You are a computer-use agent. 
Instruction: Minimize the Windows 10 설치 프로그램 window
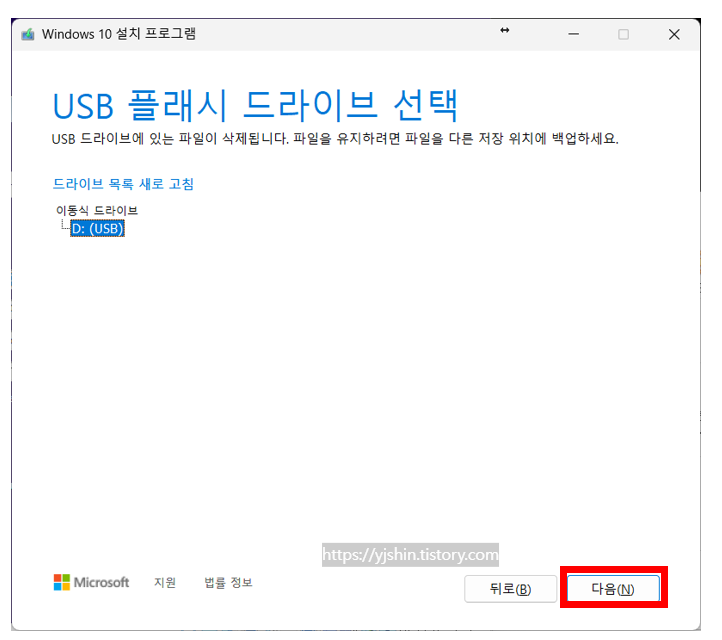click(x=573, y=34)
